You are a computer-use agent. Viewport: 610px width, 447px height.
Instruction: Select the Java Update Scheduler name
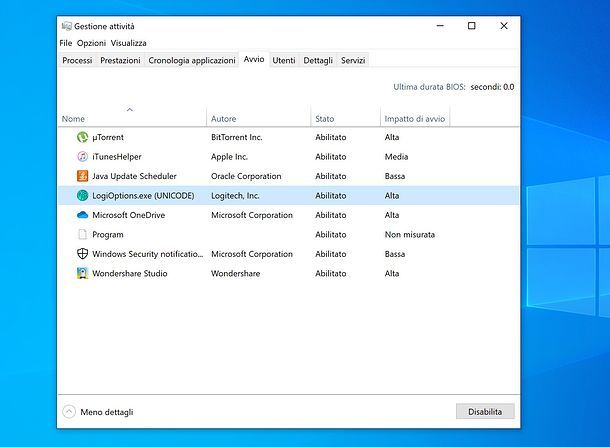[x=134, y=176]
